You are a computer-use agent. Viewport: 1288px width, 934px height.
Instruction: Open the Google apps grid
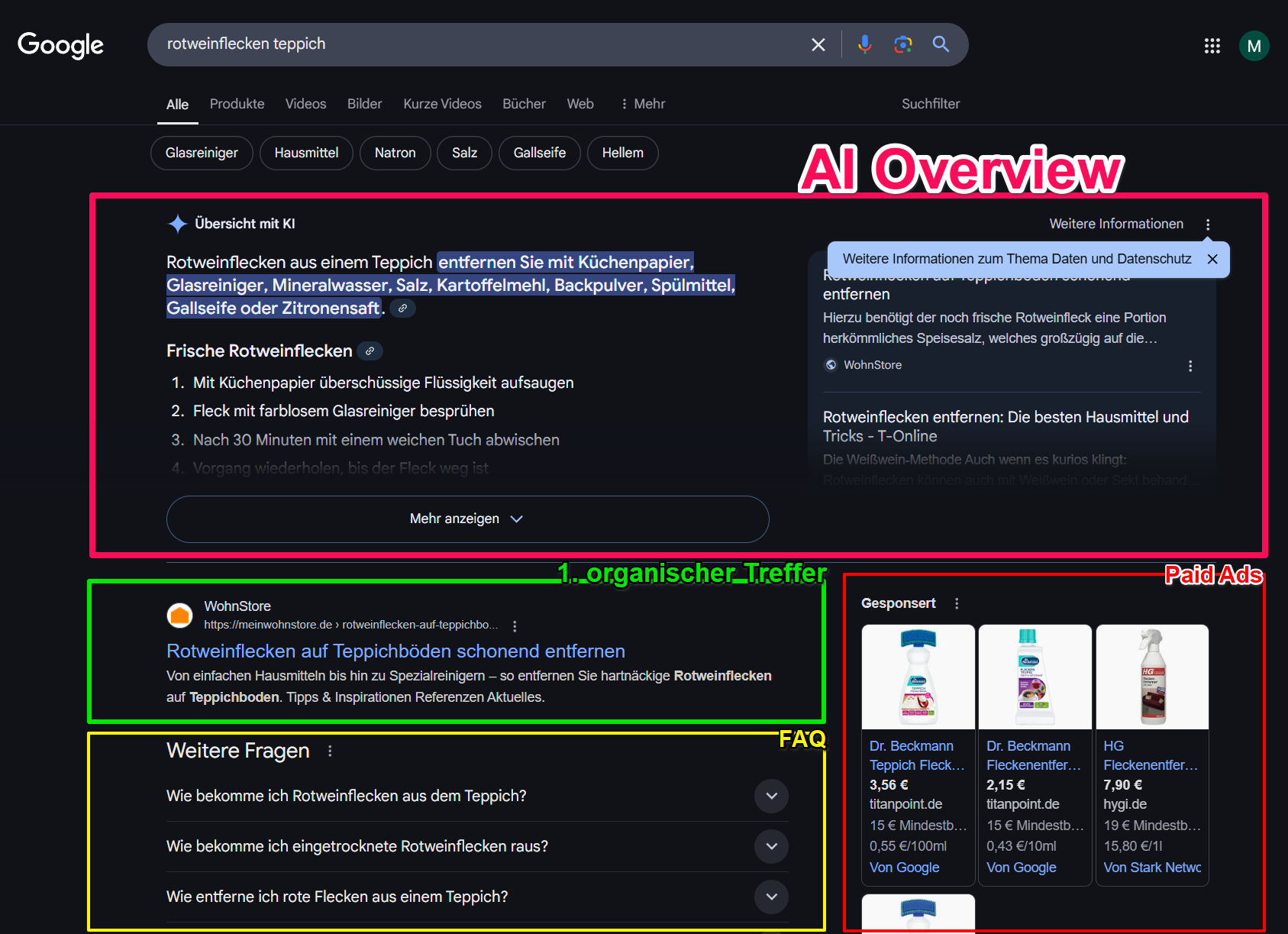pos(1212,46)
